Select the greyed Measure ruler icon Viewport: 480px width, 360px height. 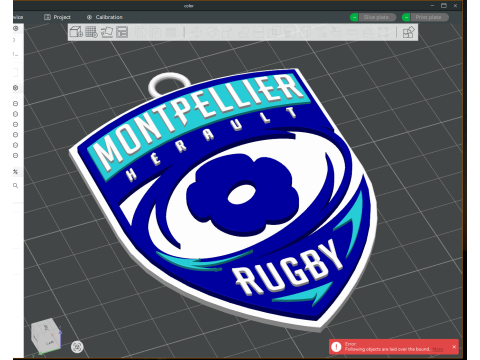351,32
